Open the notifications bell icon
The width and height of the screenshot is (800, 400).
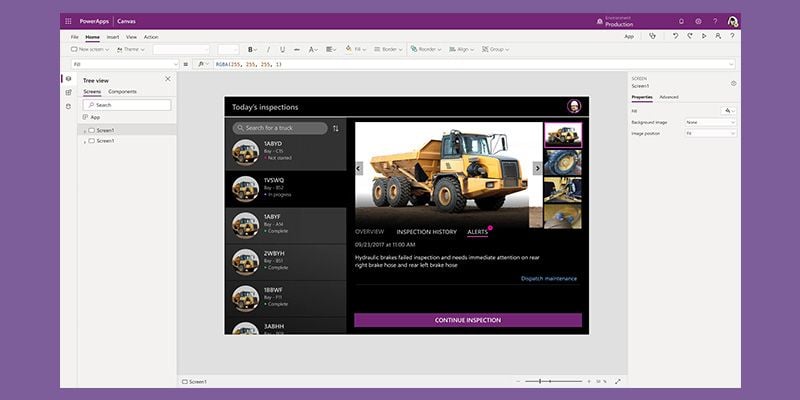681,21
